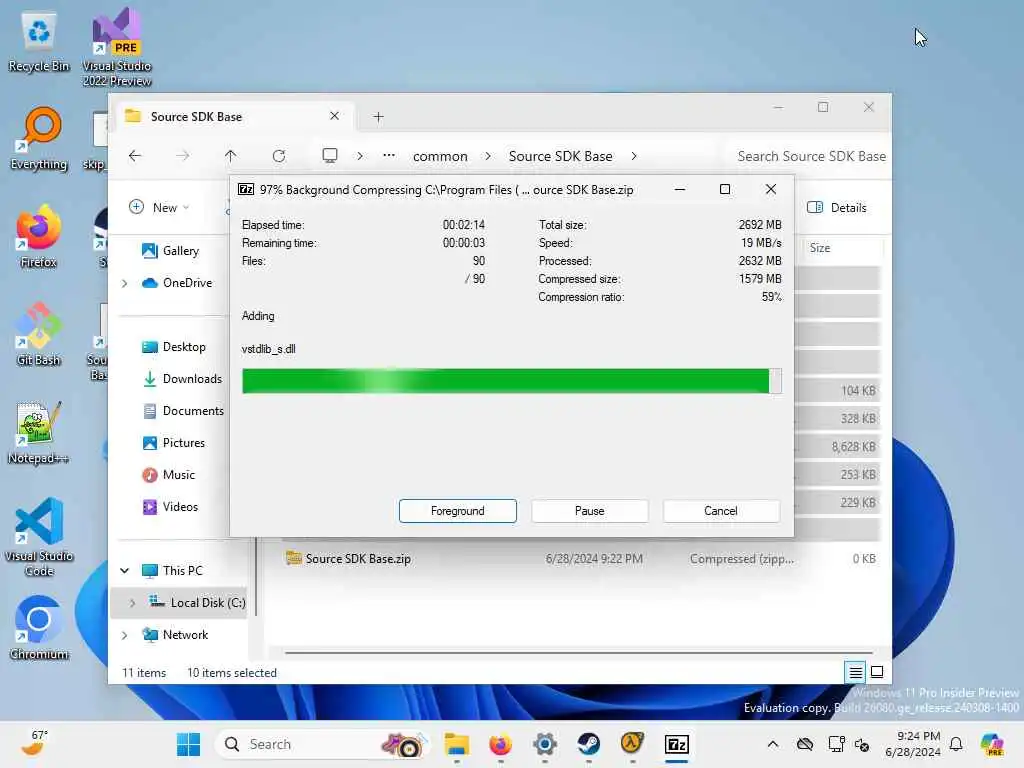This screenshot has height=768, width=1024.
Task: Open Documents quick access folder
Action: pyautogui.click(x=184, y=411)
